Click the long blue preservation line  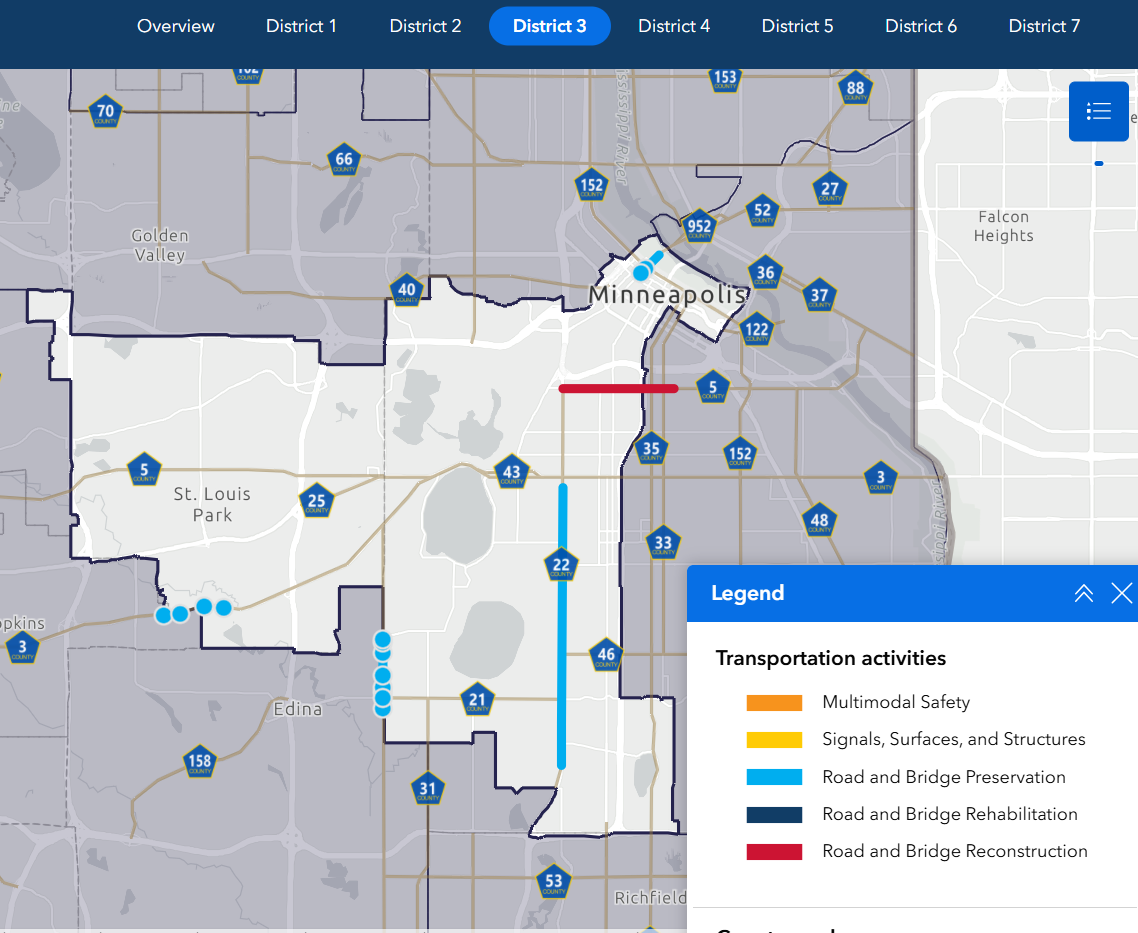tap(562, 680)
